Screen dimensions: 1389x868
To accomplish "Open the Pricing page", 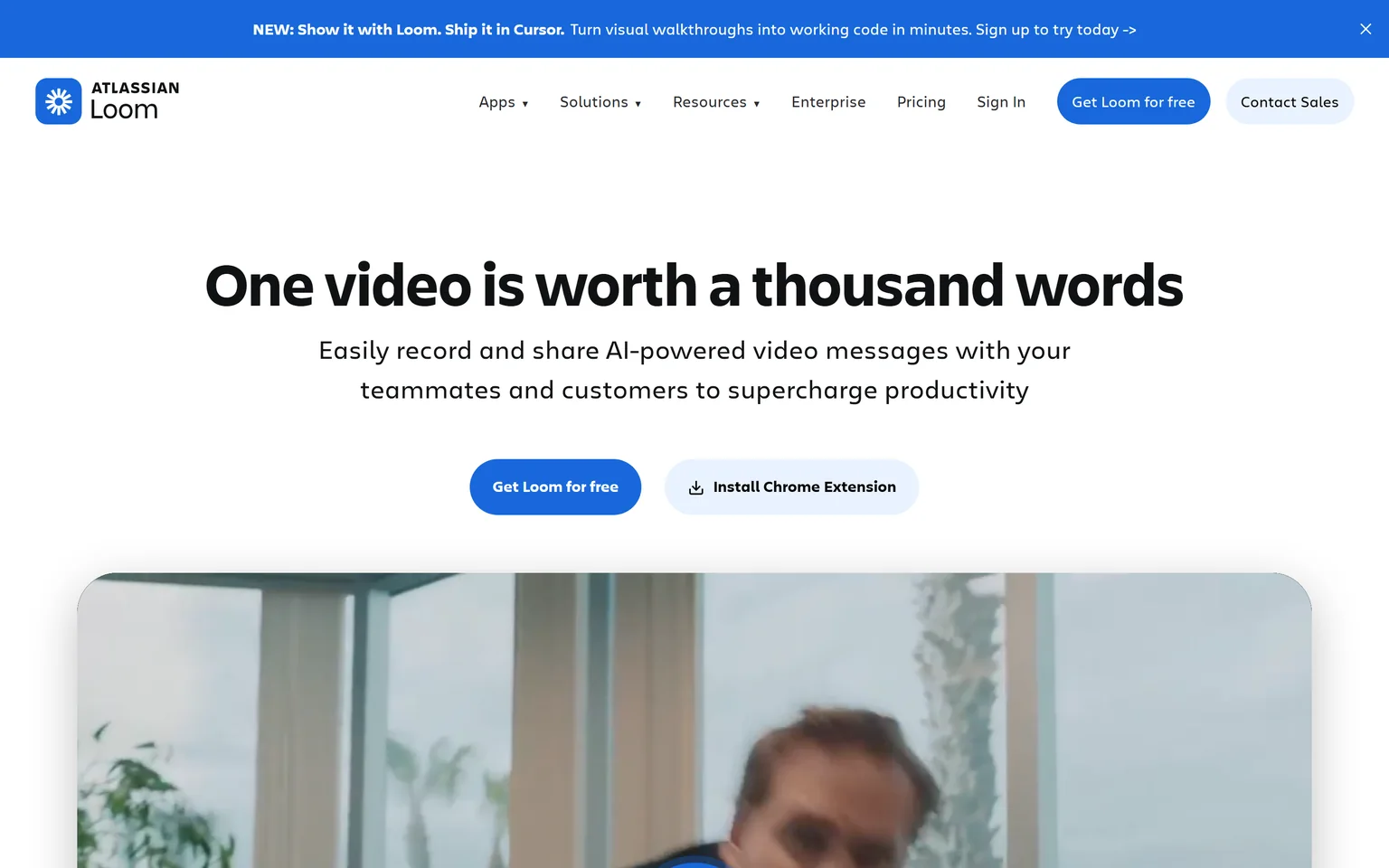I will click(x=921, y=102).
